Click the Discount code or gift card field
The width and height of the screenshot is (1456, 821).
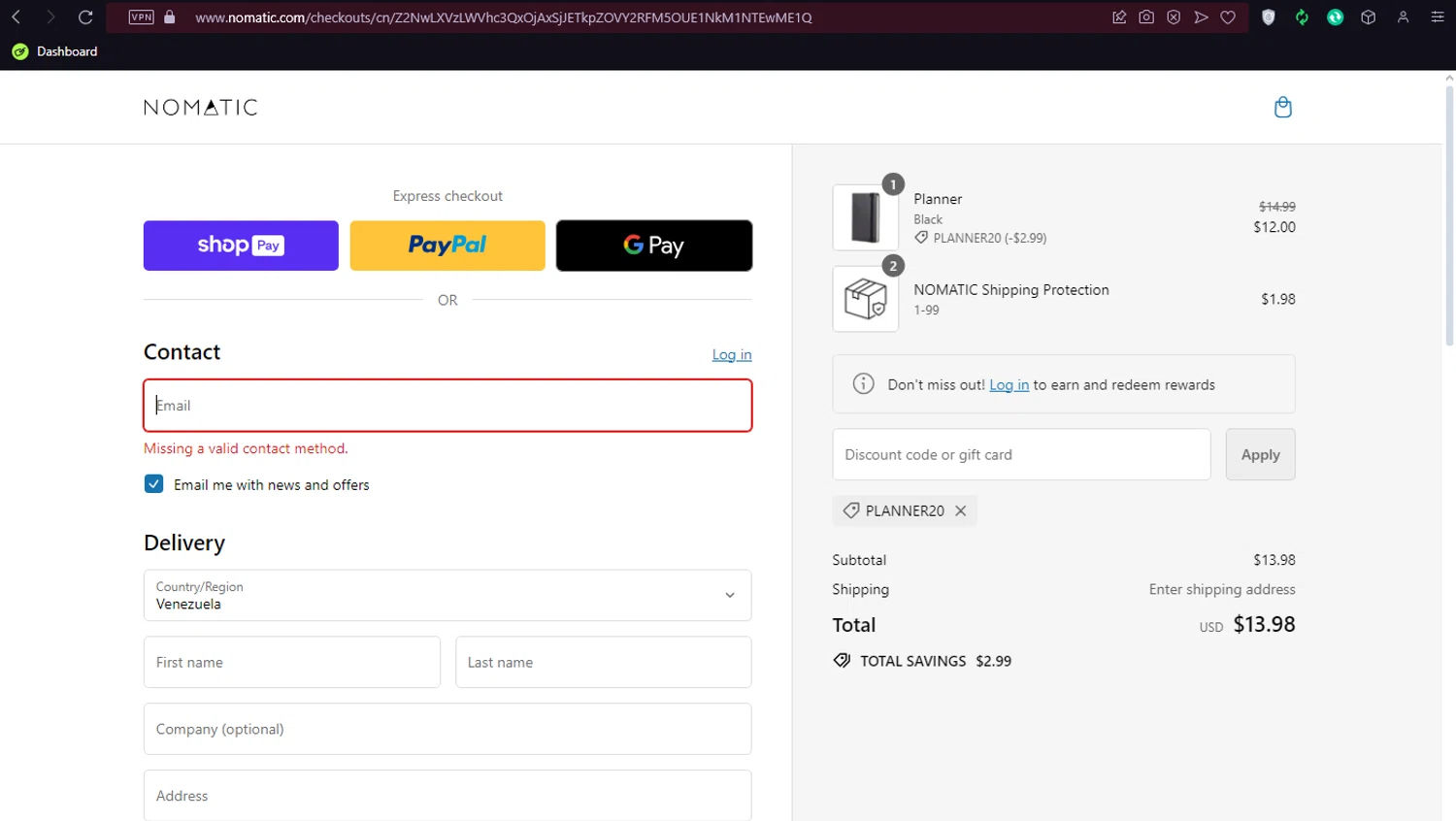point(1021,454)
